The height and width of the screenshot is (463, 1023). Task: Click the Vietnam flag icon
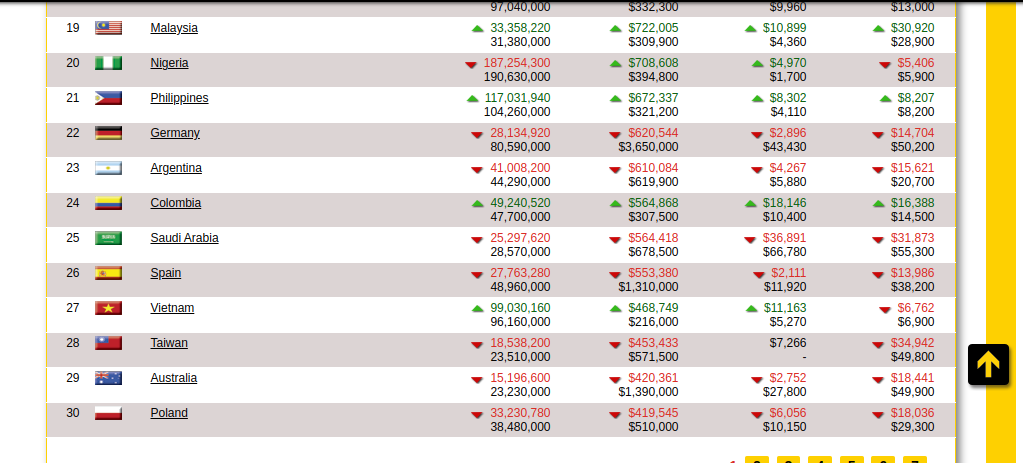[108, 308]
